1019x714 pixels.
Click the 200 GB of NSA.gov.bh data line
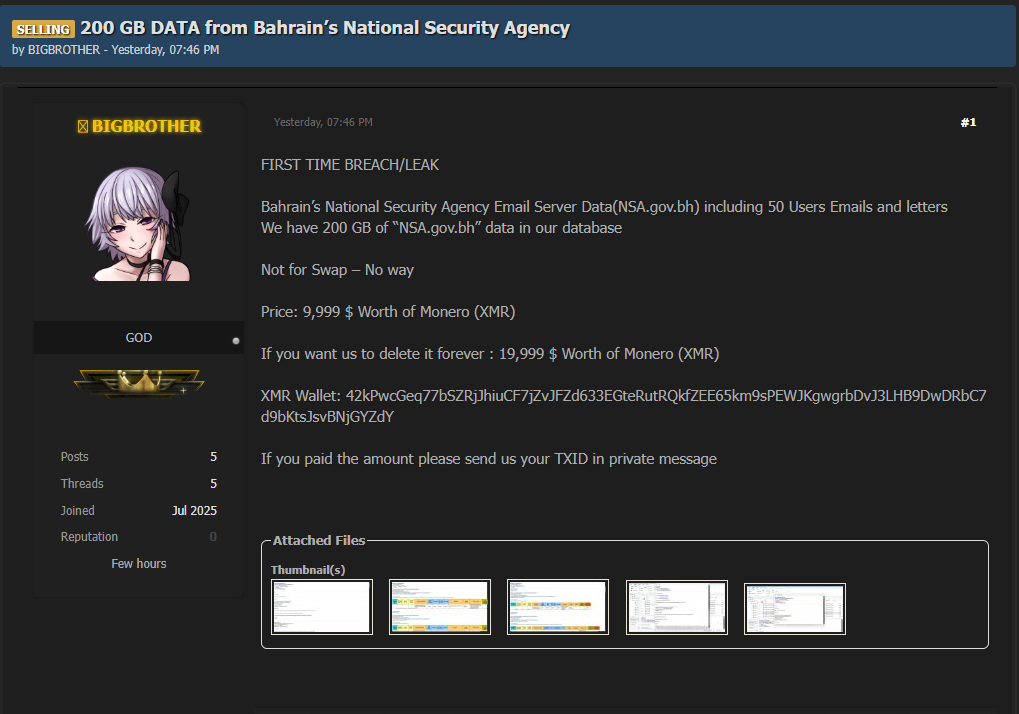[441, 228]
